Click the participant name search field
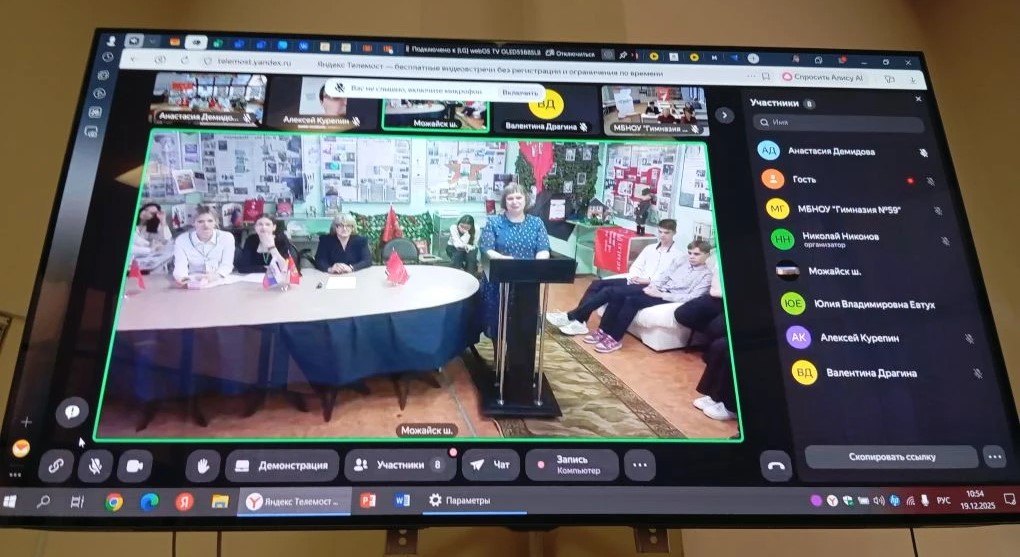 point(838,123)
